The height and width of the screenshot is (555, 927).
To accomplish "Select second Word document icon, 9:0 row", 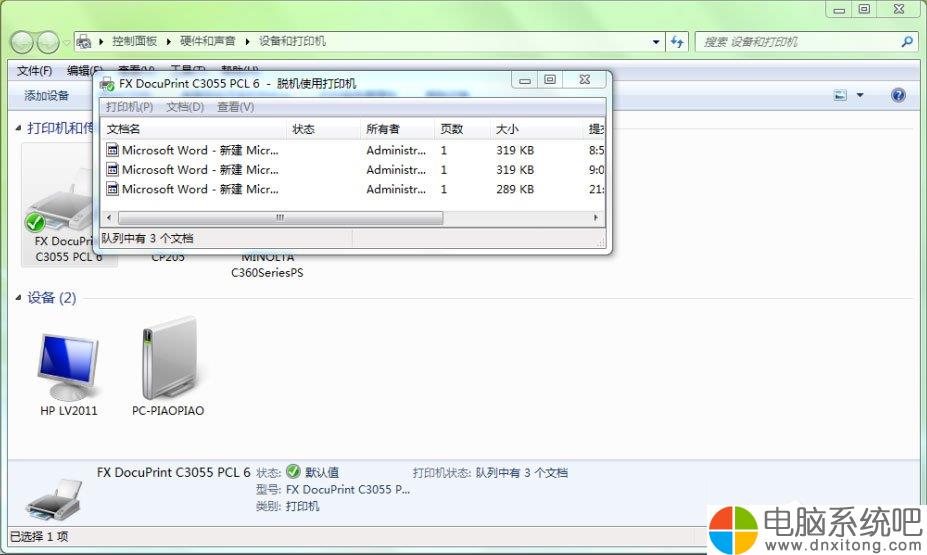I will click(x=112, y=170).
